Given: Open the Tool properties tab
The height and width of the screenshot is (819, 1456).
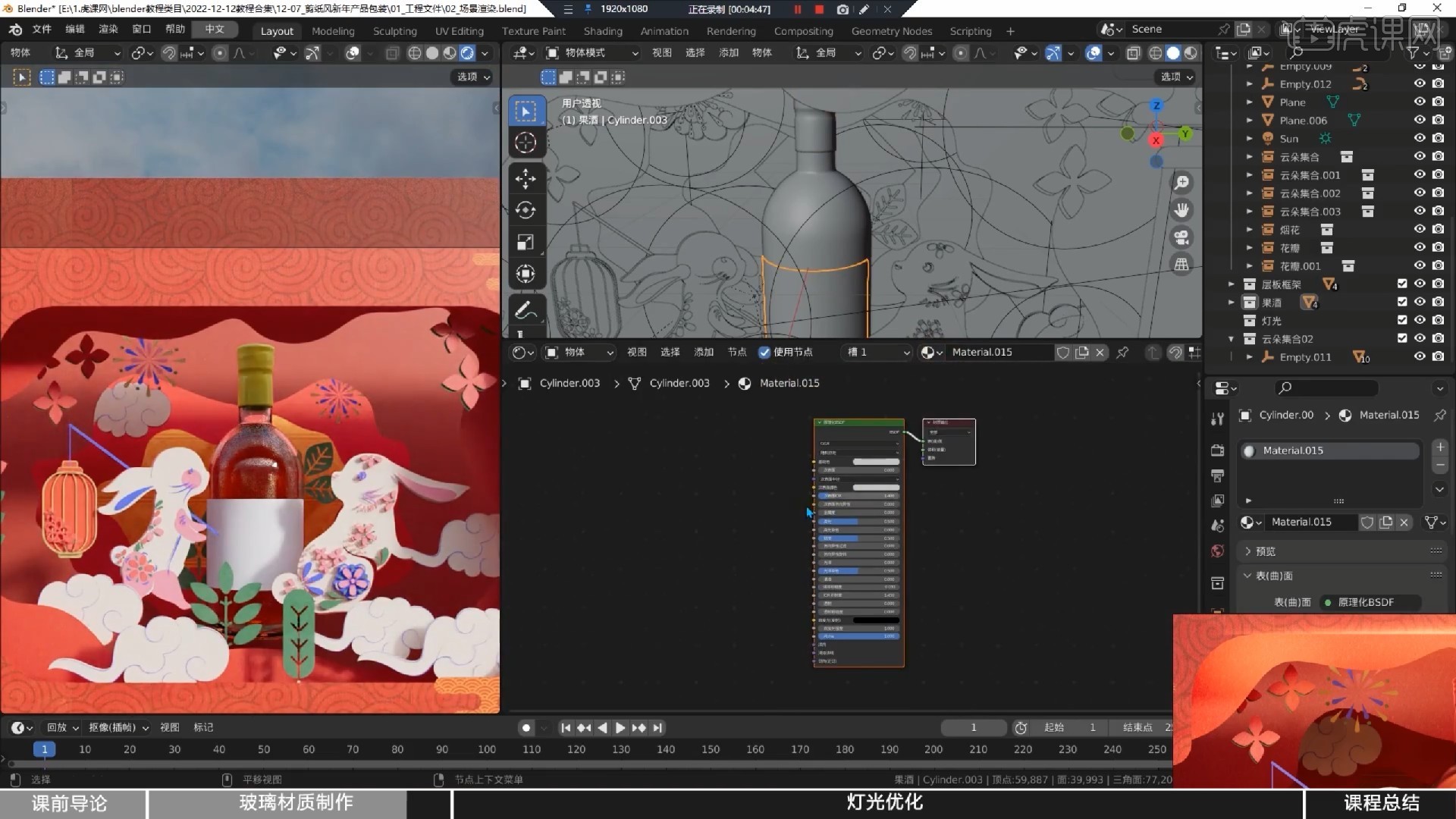Looking at the screenshot, I should point(1218,419).
